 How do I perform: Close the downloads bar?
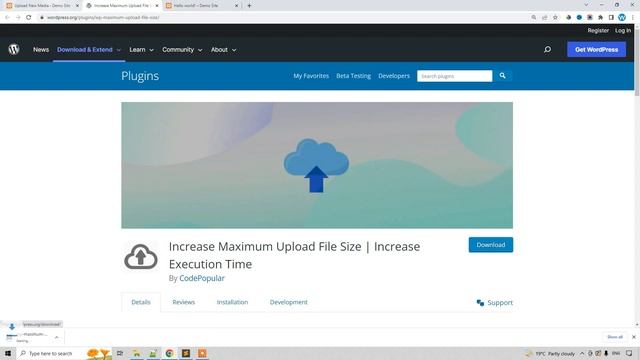tap(633, 337)
